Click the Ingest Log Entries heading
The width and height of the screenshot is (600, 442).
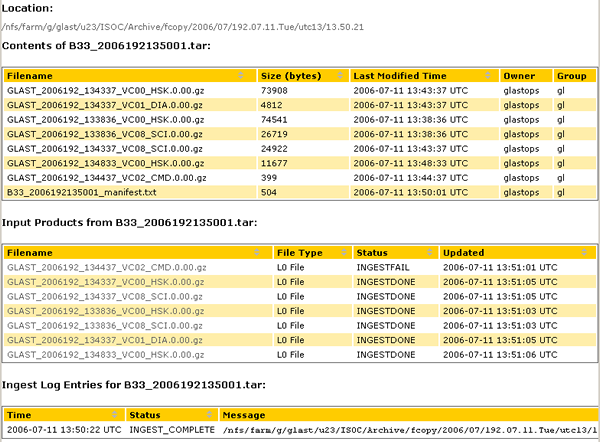(134, 385)
